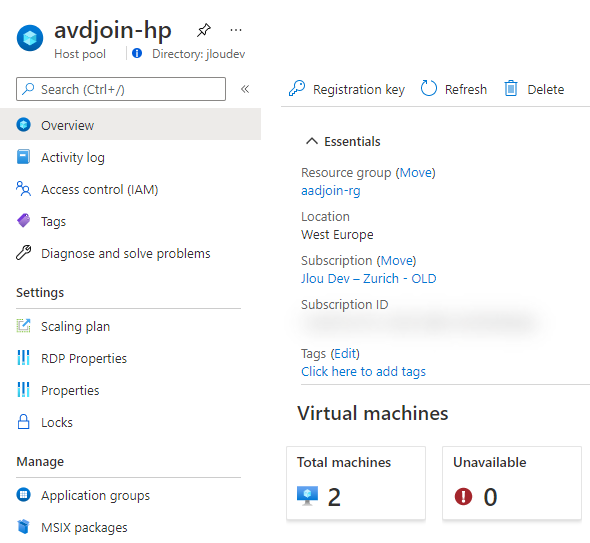Click the Total machines monitor icon

(307, 496)
